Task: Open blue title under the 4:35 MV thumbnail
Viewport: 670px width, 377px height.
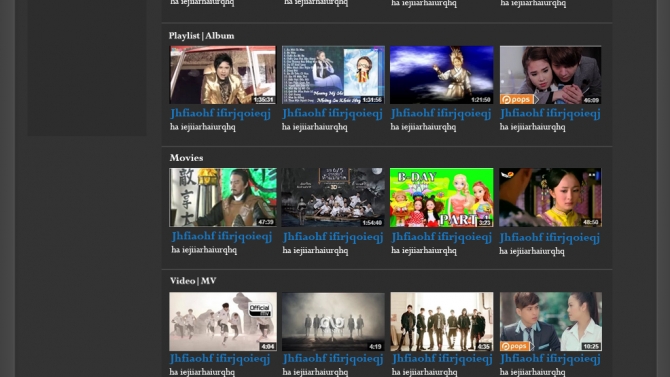Action: tap(442, 359)
